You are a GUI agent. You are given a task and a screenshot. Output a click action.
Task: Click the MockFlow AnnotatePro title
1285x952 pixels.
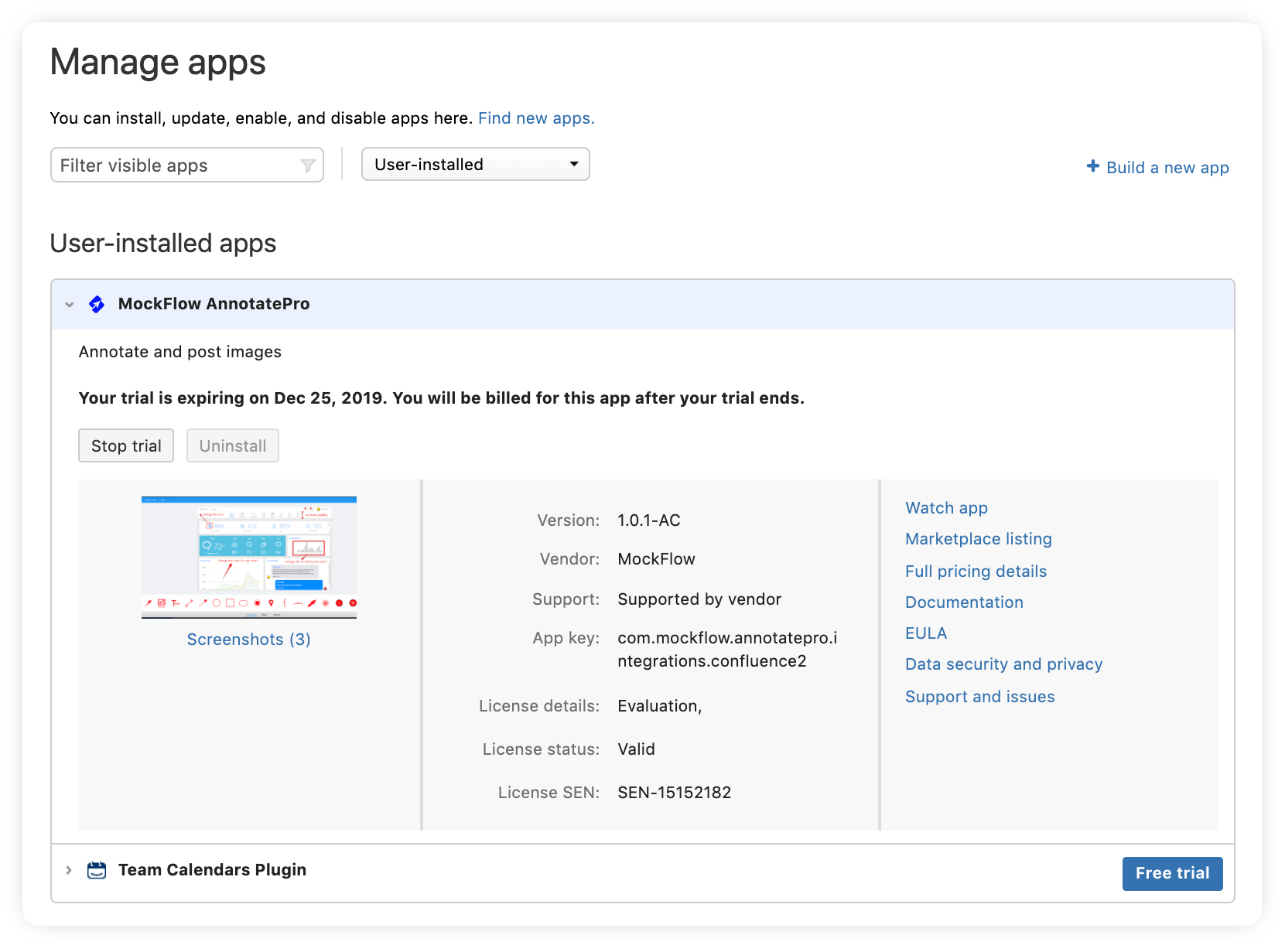coord(214,304)
